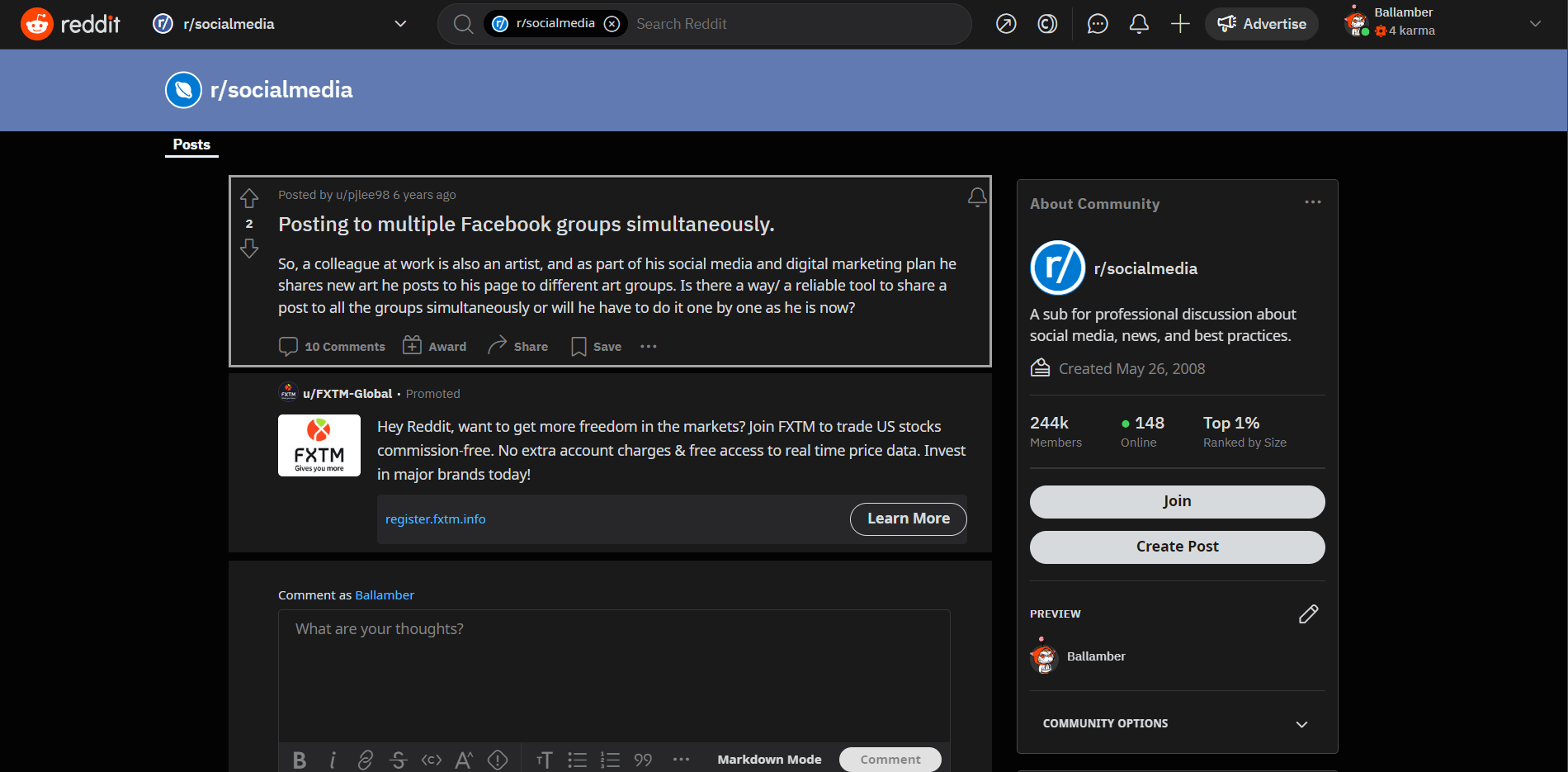Open the notifications bell in the header
Image resolution: width=1568 pixels, height=772 pixels.
click(x=1139, y=24)
